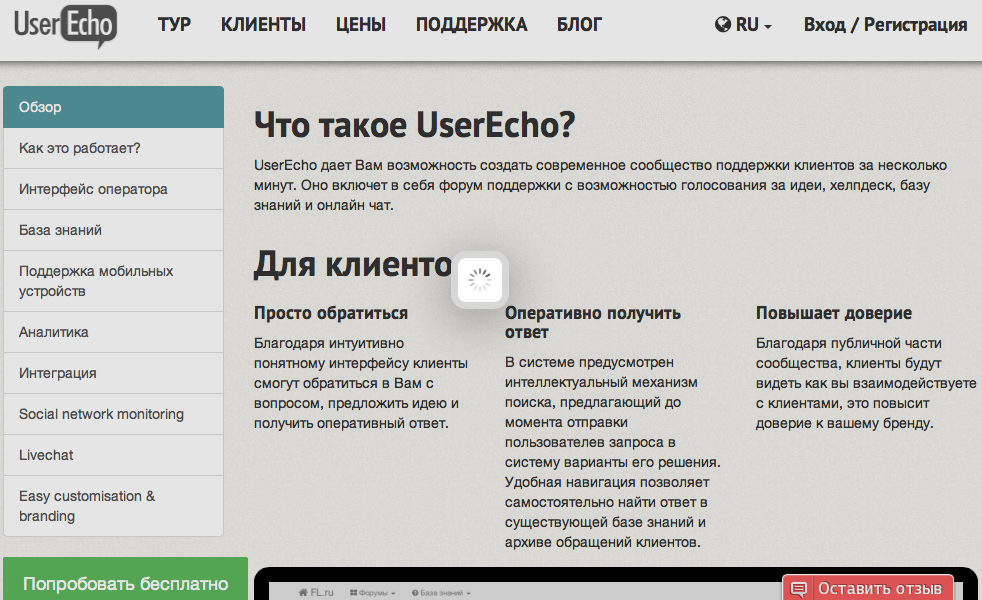Open Поддержка мобильных устройств section
The image size is (982, 600).
(113, 281)
